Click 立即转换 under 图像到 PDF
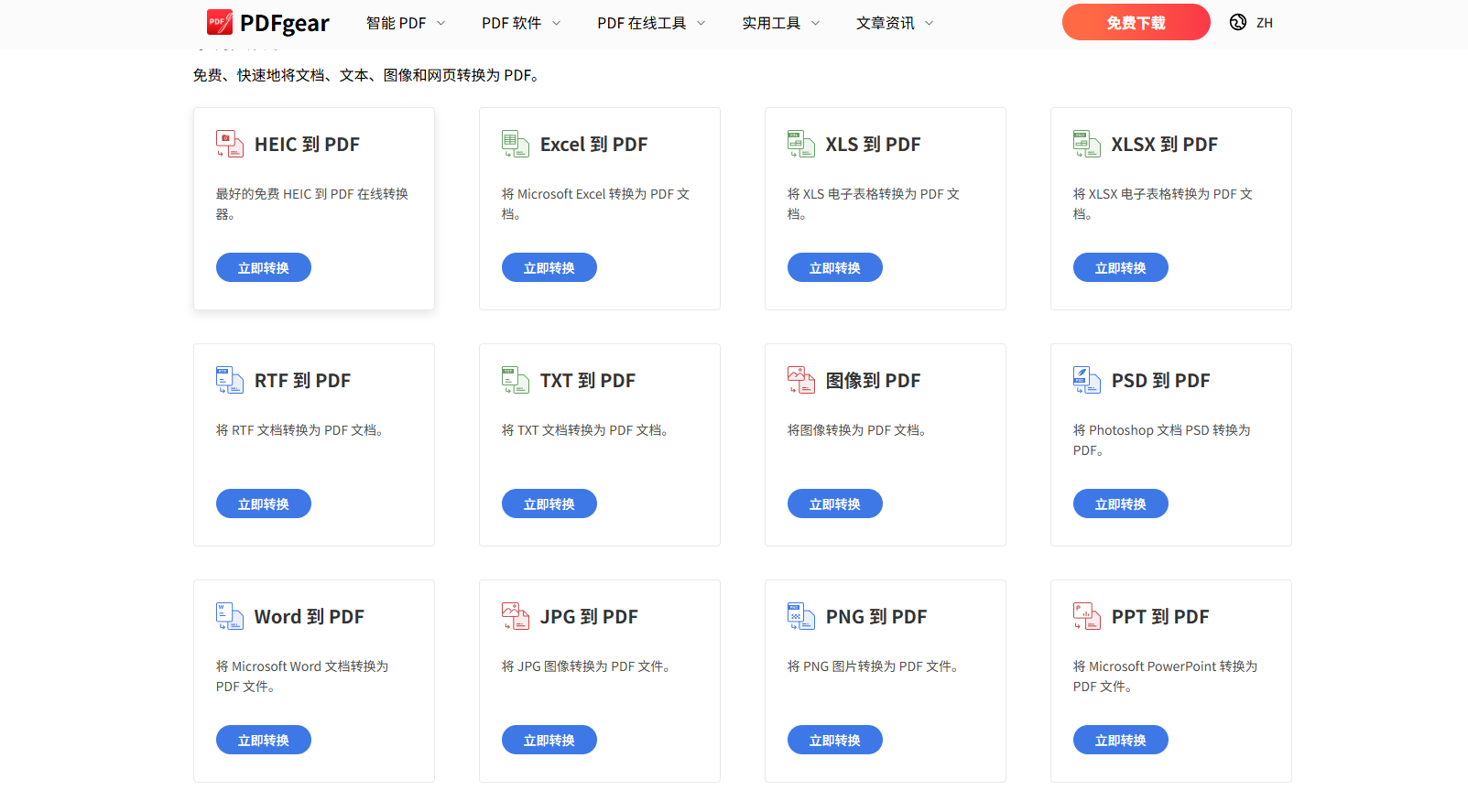The width and height of the screenshot is (1468, 812). click(835, 503)
